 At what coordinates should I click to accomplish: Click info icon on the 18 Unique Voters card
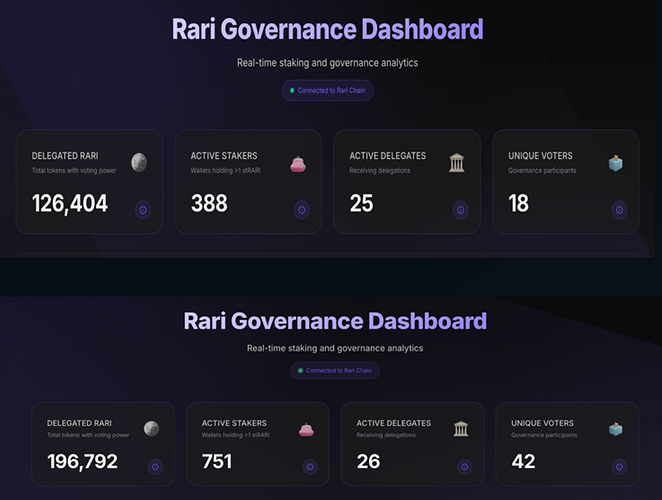[619, 210]
